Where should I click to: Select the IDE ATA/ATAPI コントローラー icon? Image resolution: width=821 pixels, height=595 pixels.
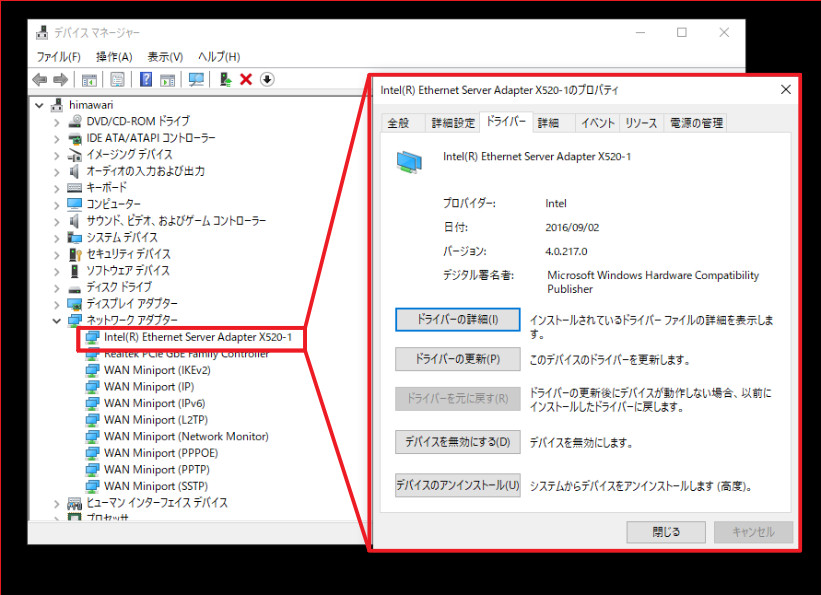point(75,138)
